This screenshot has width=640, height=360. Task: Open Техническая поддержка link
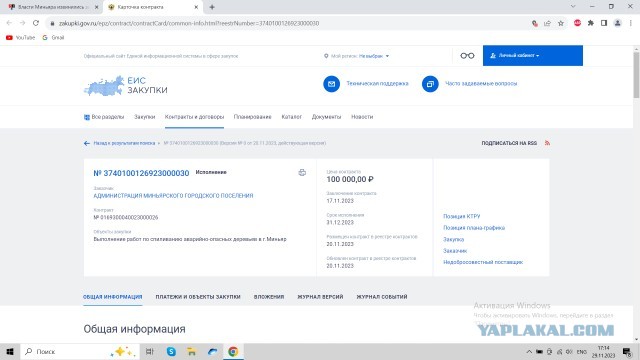[377, 84]
